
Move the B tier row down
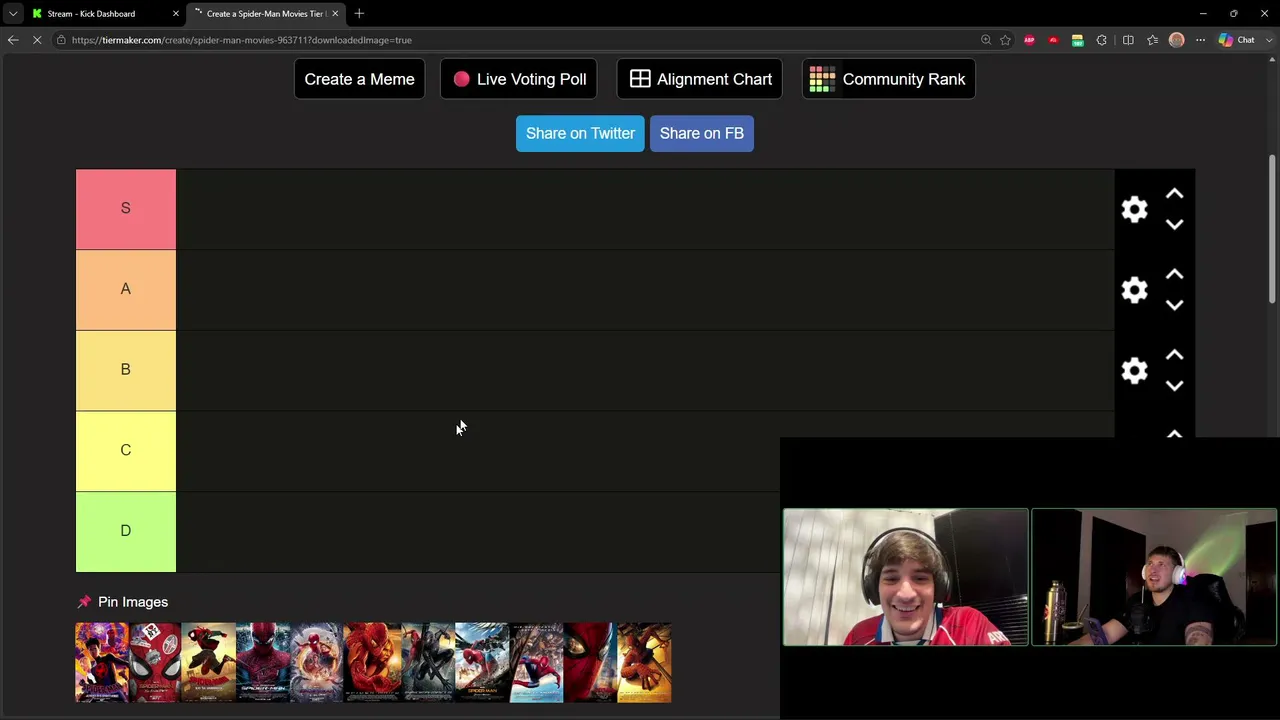point(1175,386)
